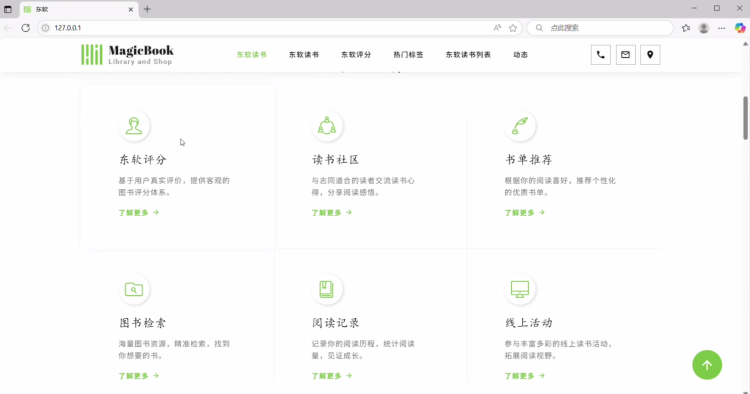Image resolution: width=750 pixels, height=394 pixels.
Task: Open browser settings and more menu
Action: (x=721, y=28)
